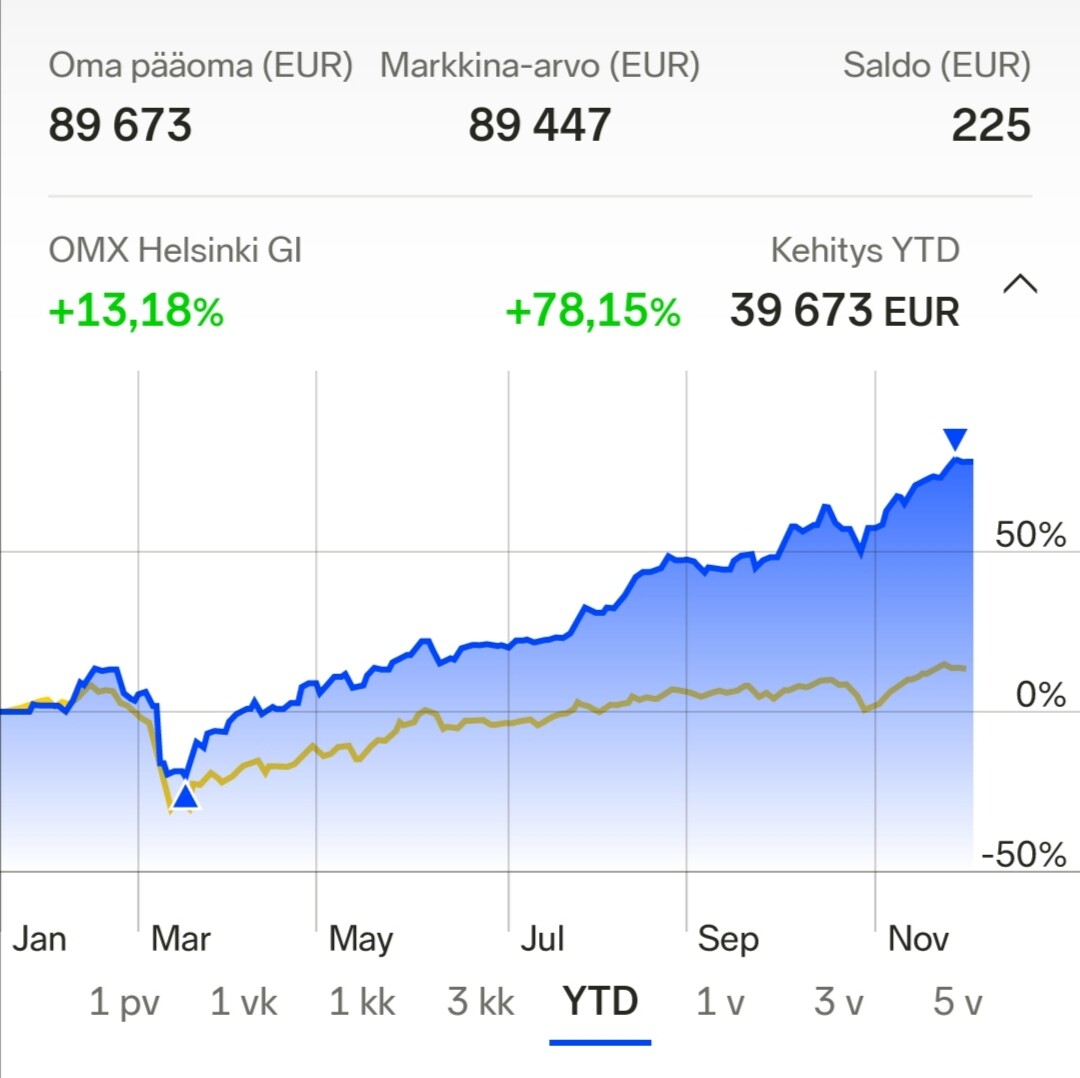
Task: Tap the +13,18% index return figure
Action: pos(136,312)
